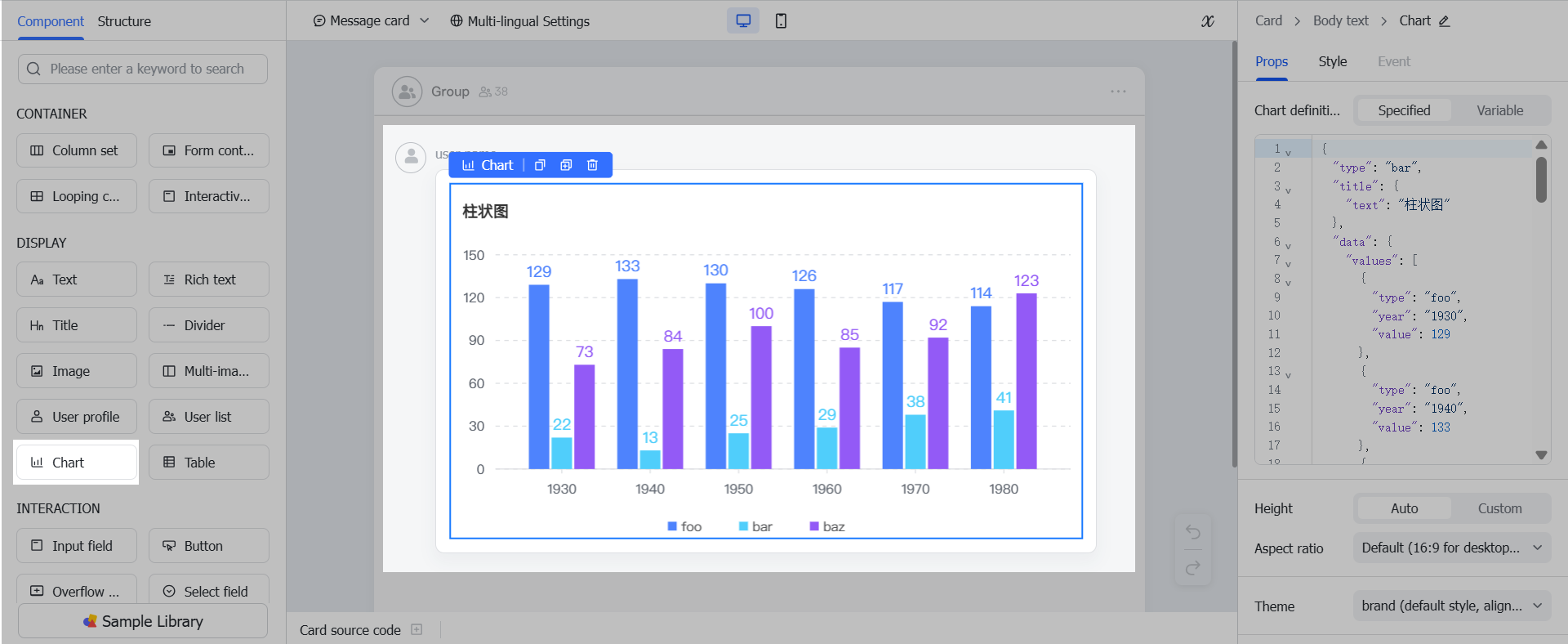Open the card's three-dot options menu

1118,92
